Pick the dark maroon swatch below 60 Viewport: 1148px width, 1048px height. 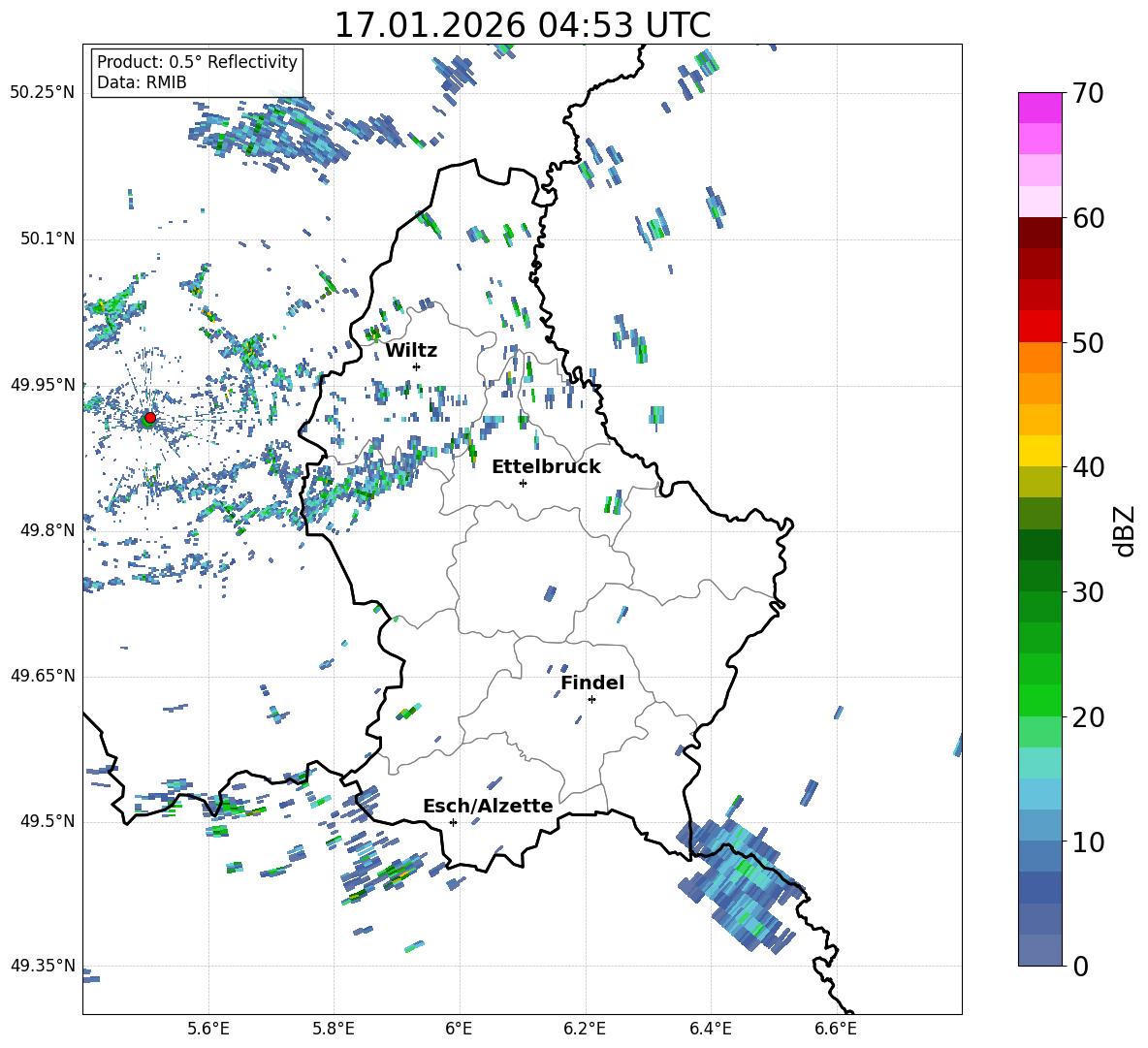coord(1039,233)
